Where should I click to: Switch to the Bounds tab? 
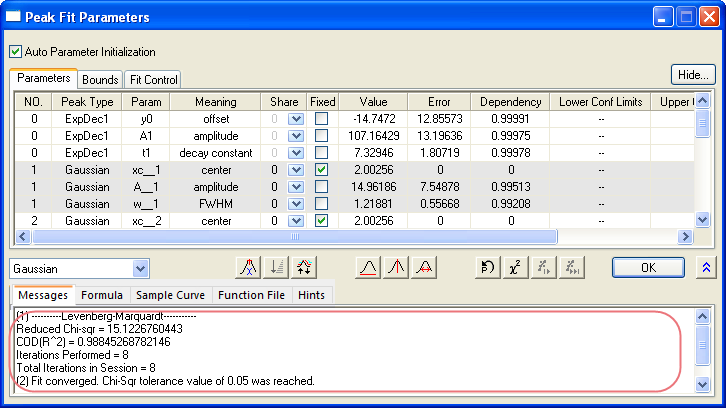100,79
